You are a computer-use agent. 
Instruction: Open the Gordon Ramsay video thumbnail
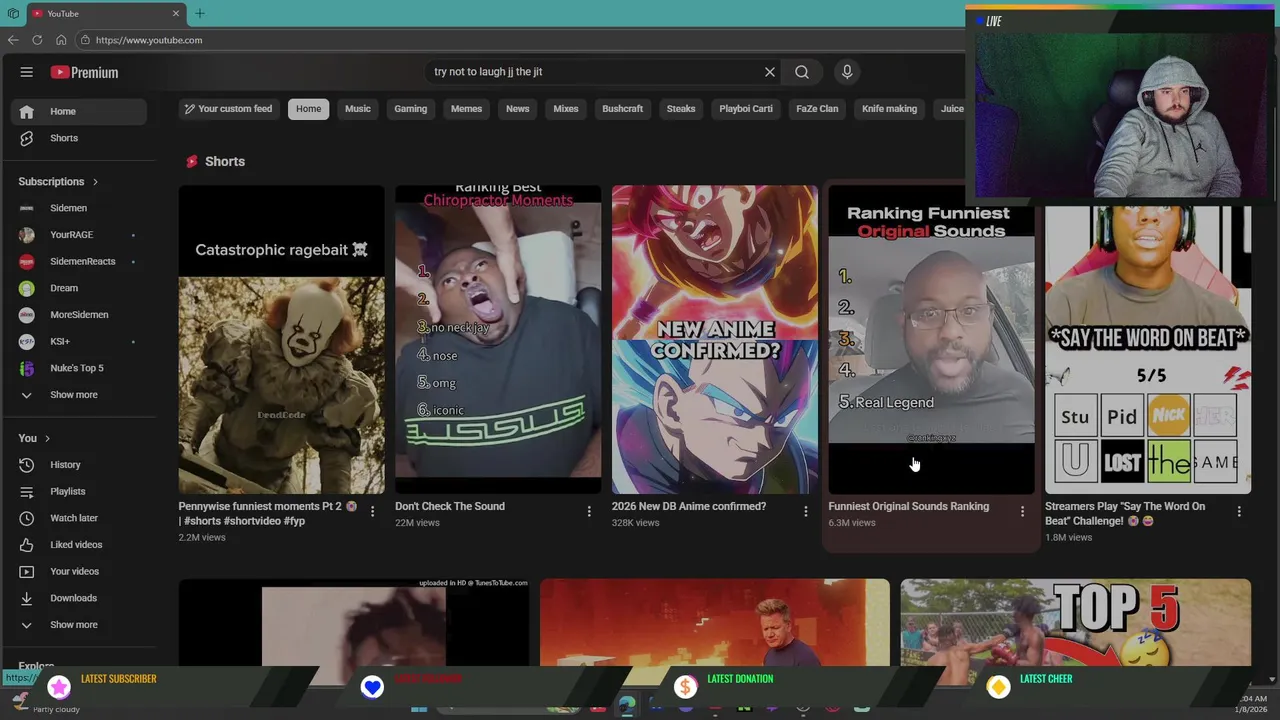[714, 622]
